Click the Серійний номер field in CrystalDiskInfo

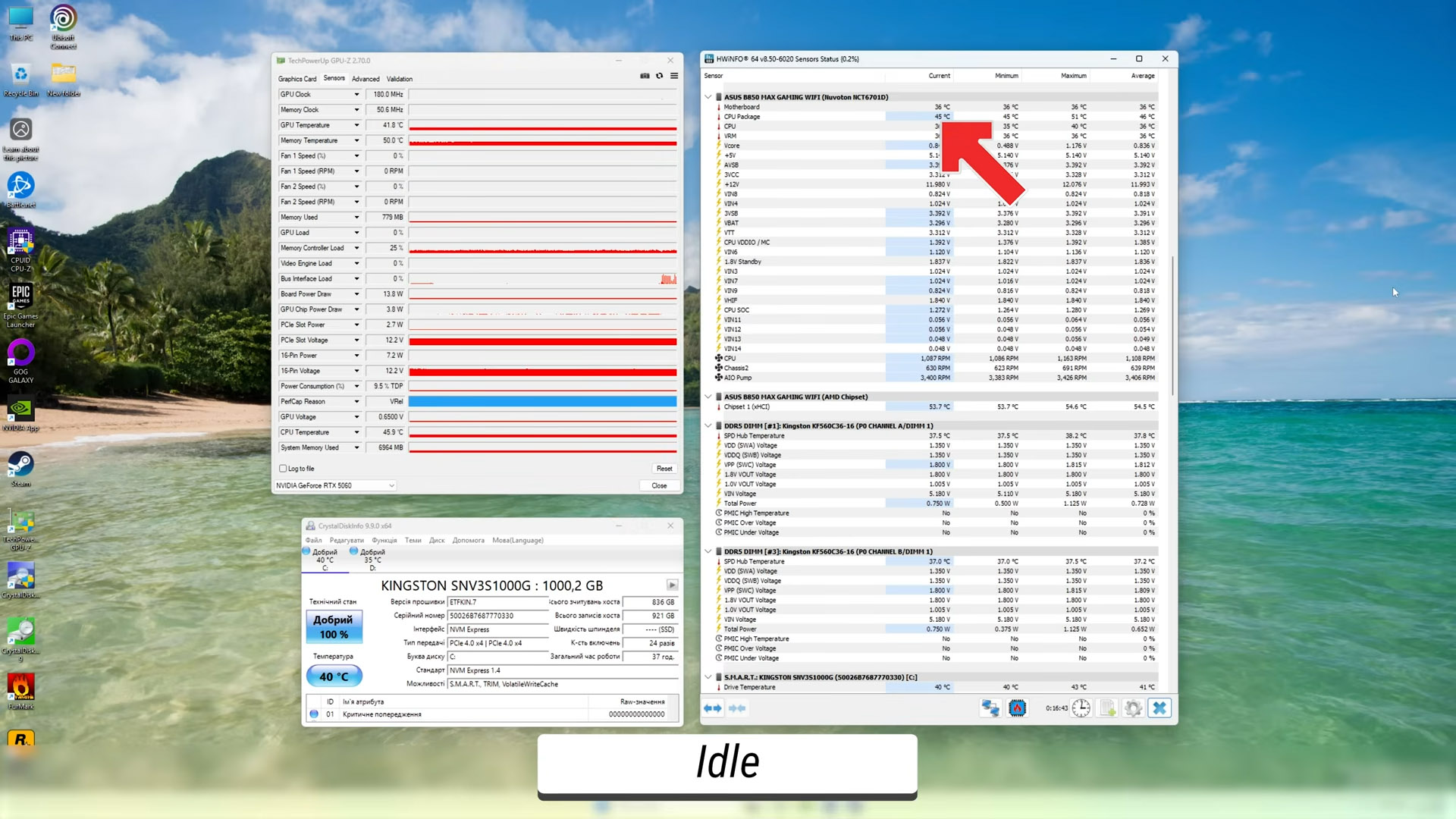click(497, 616)
